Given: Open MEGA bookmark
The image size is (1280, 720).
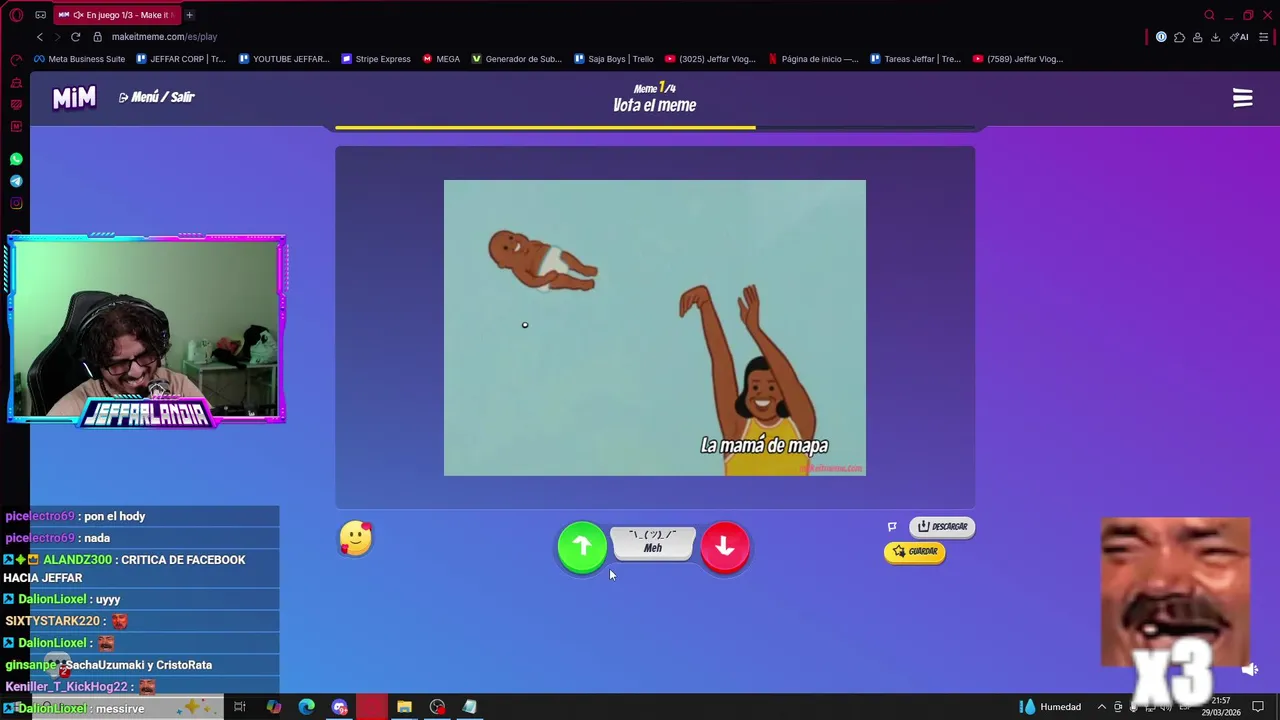Looking at the screenshot, I should pyautogui.click(x=441, y=59).
